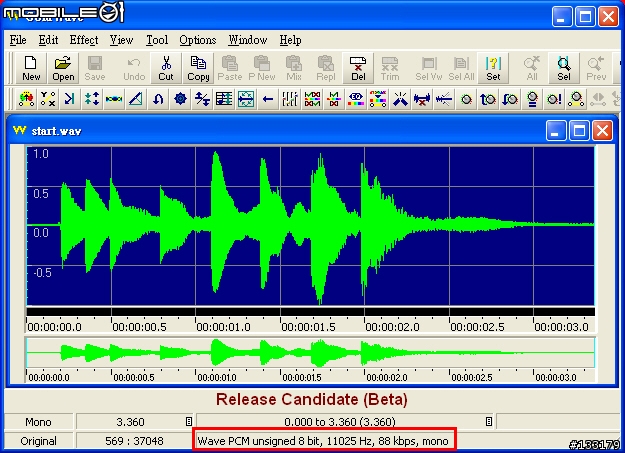Click the length unit button beside 3.360
Image resolution: width=625 pixels, height=453 pixels.
pyautogui.click(x=189, y=421)
